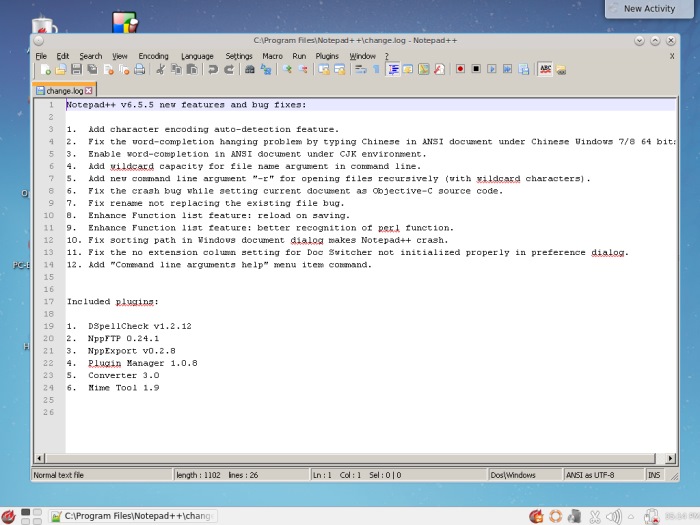
Task: Open the Encoding menu
Action: 153,56
